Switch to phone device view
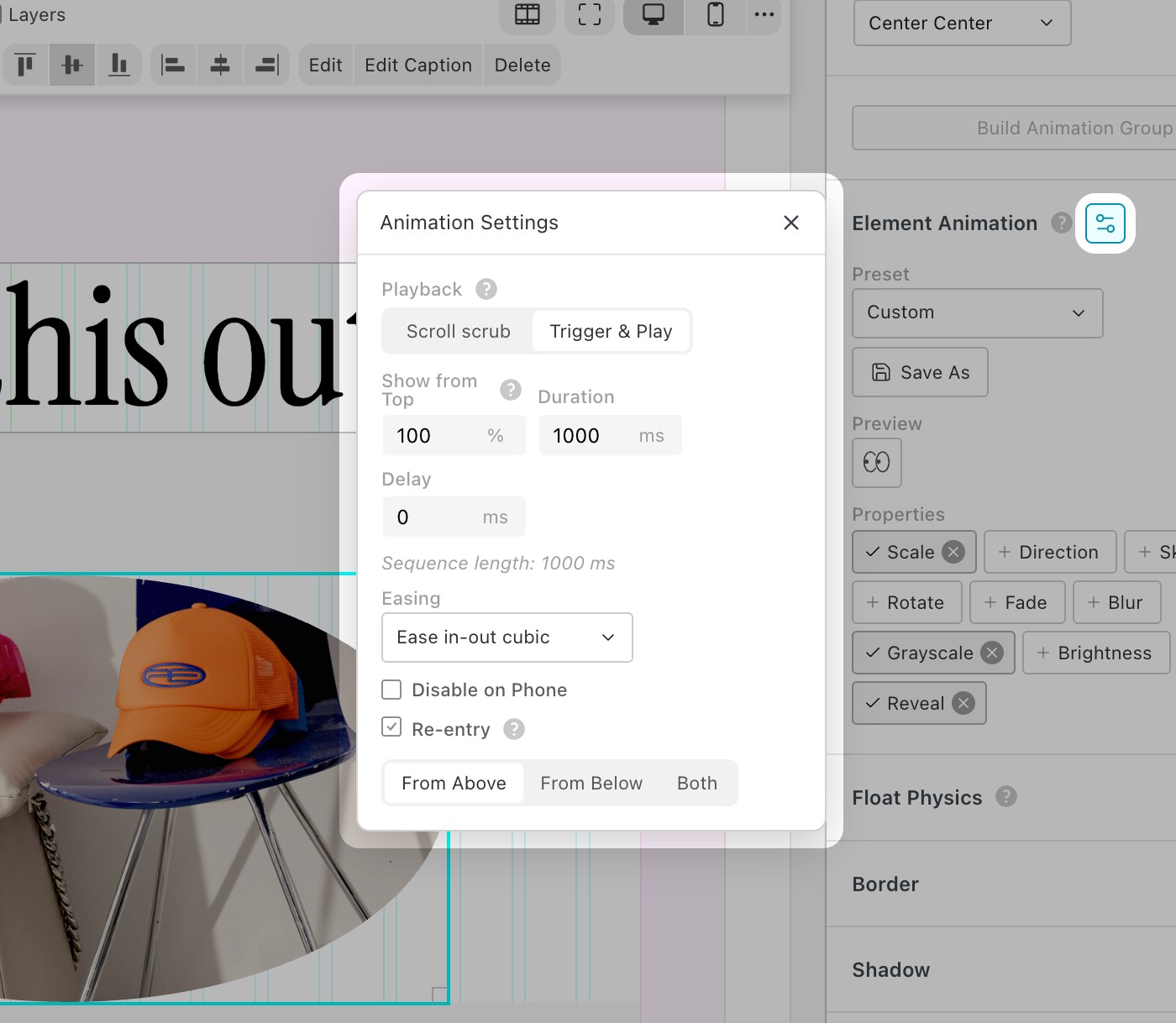1176x1023 pixels. point(716,14)
